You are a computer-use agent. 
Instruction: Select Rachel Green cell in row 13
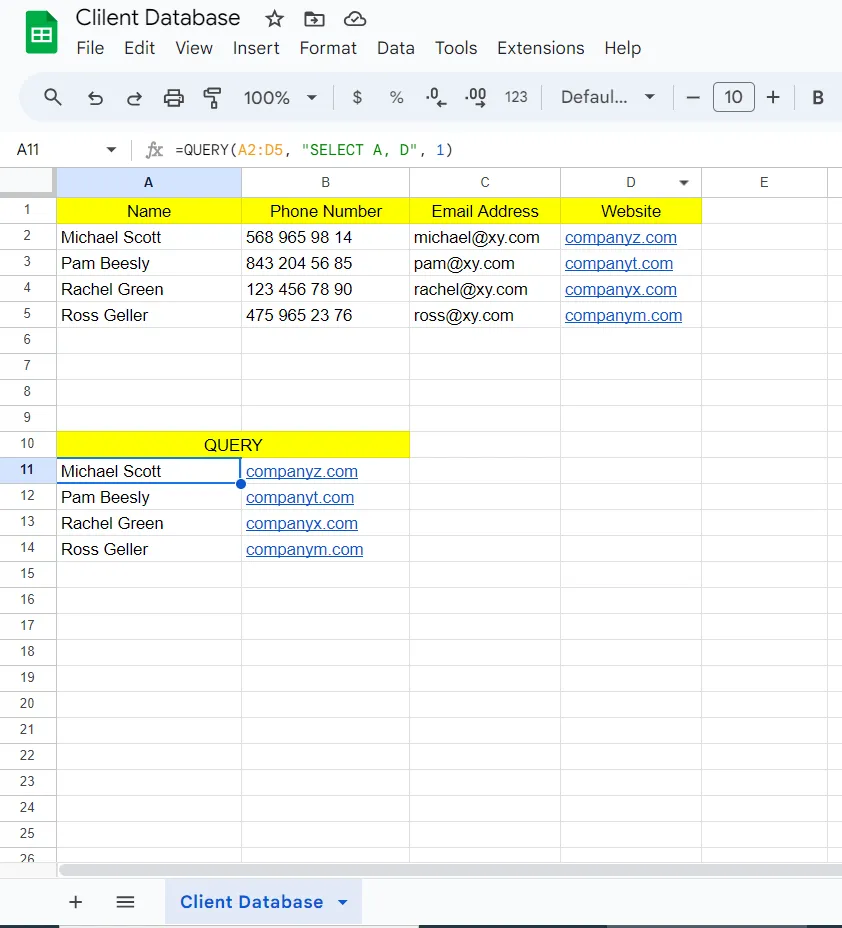point(149,523)
